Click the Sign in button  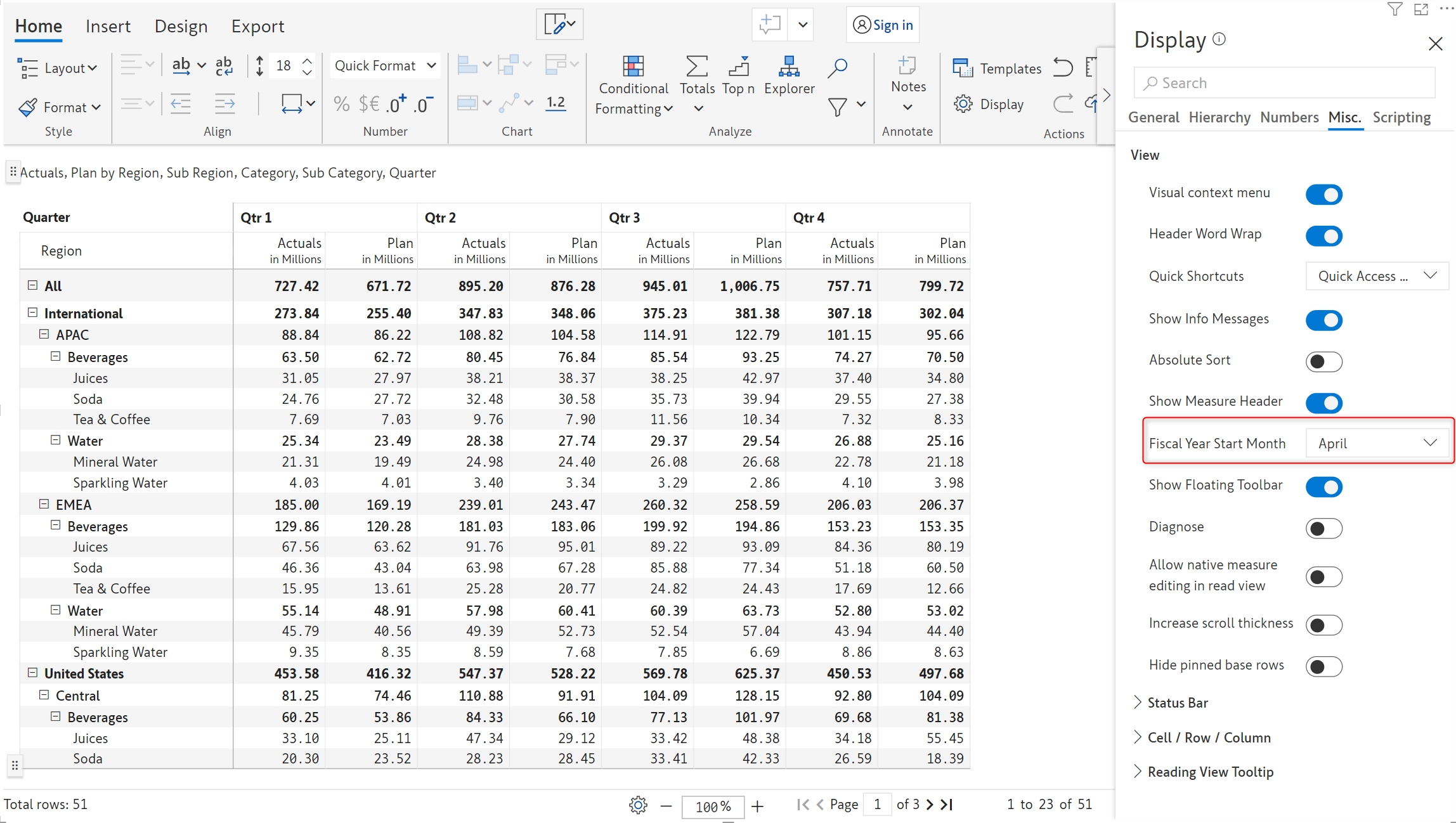(883, 25)
